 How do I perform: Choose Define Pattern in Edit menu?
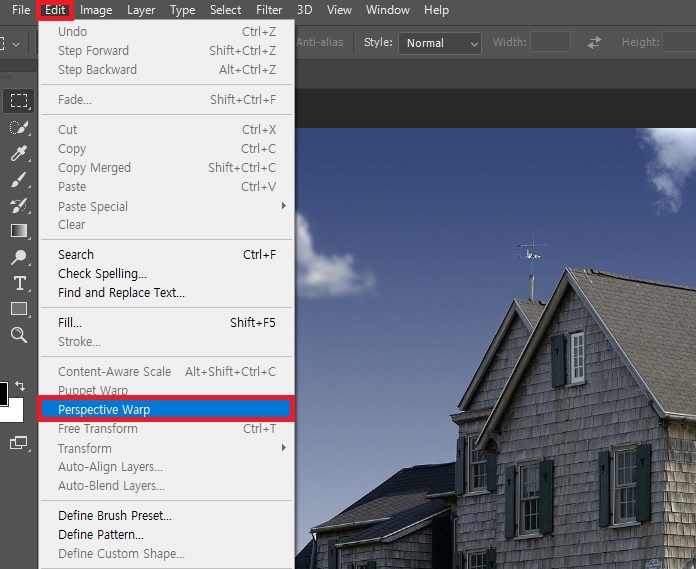click(167, 534)
